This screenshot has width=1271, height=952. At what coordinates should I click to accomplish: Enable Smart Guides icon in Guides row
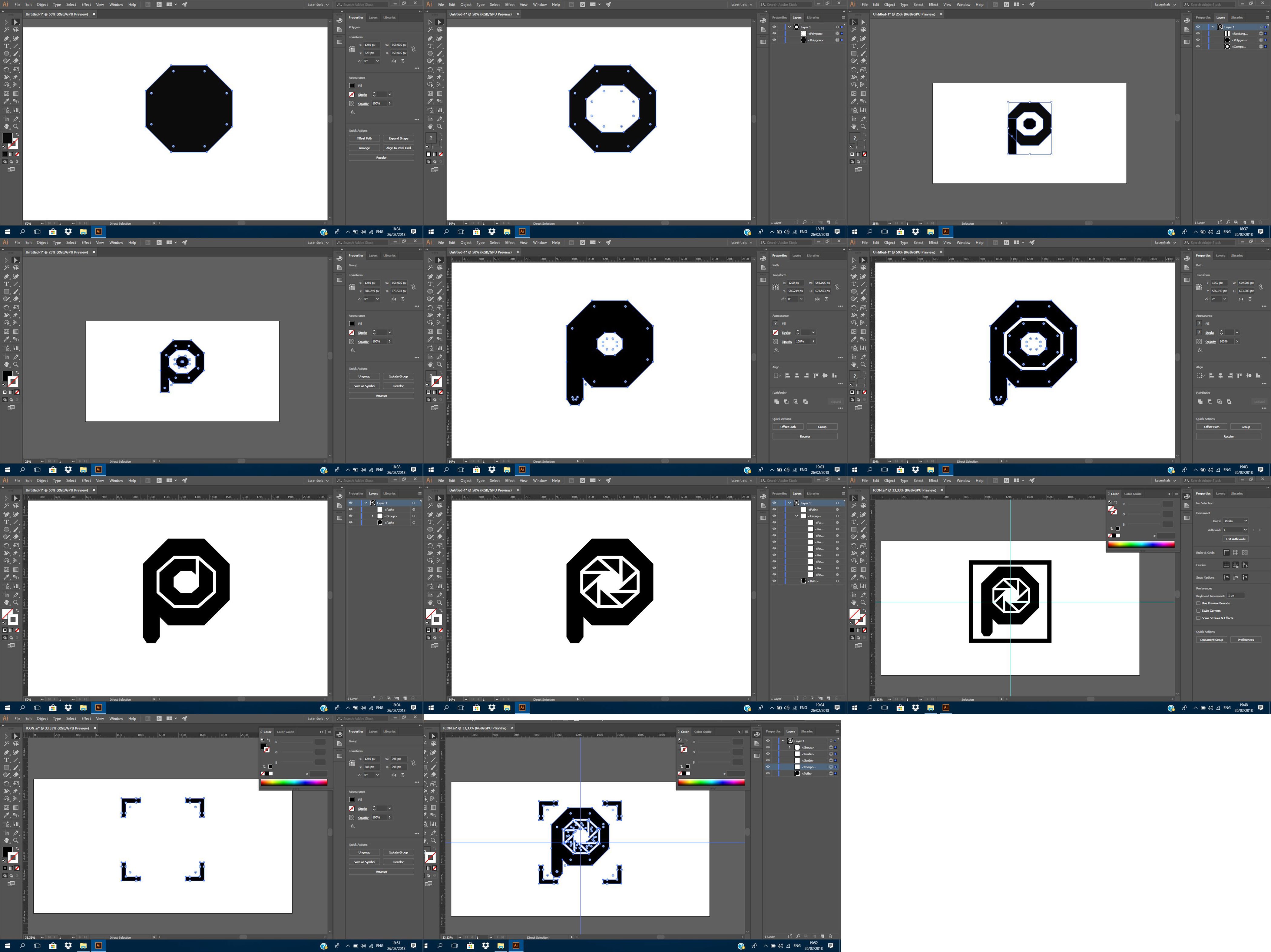pos(1245,565)
